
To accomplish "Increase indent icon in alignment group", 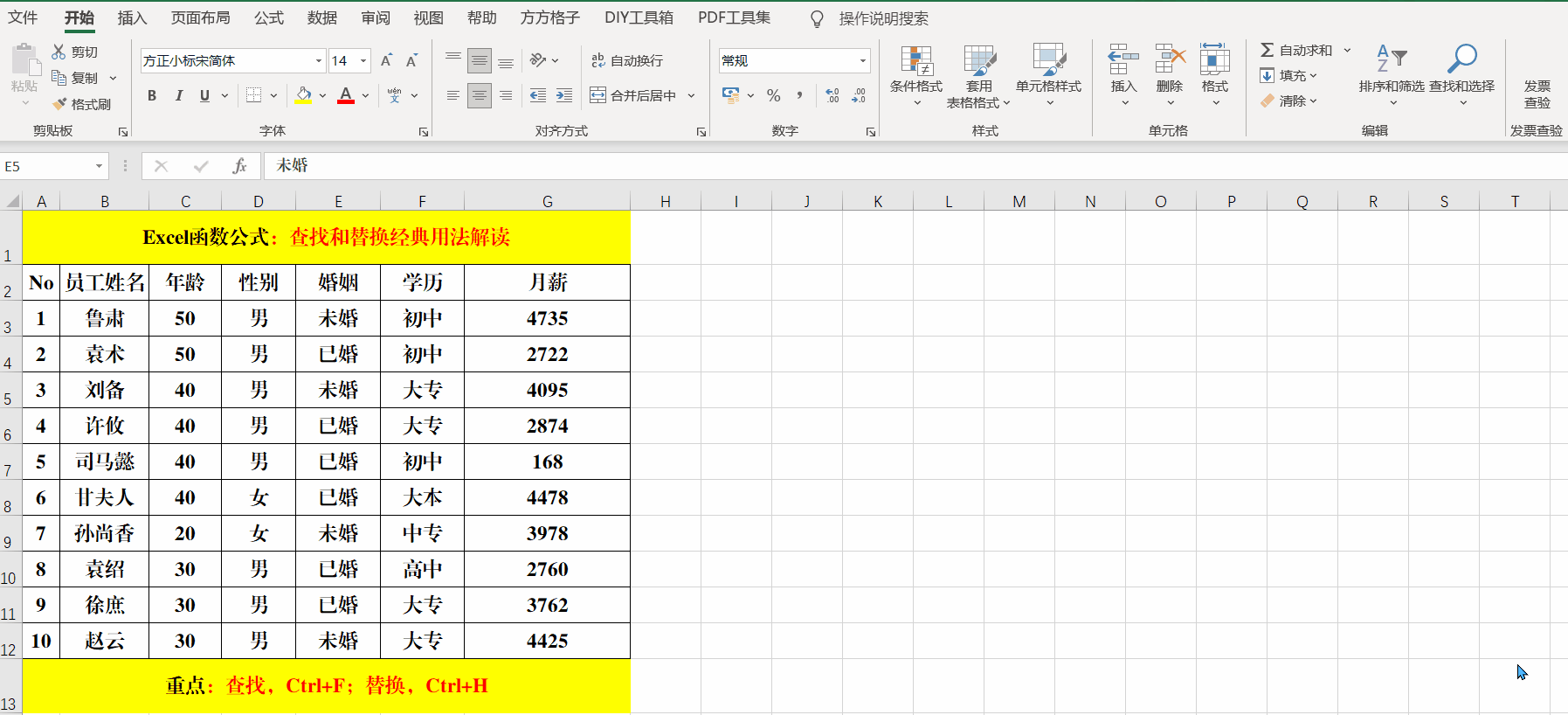I will [564, 95].
